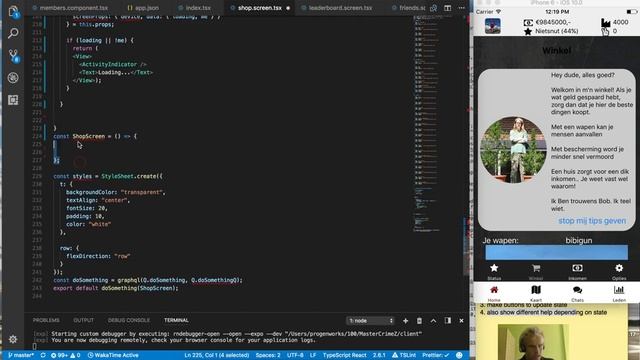This screenshot has width=640, height=360.
Task: Click the Prettier status item
Action: [436, 355]
